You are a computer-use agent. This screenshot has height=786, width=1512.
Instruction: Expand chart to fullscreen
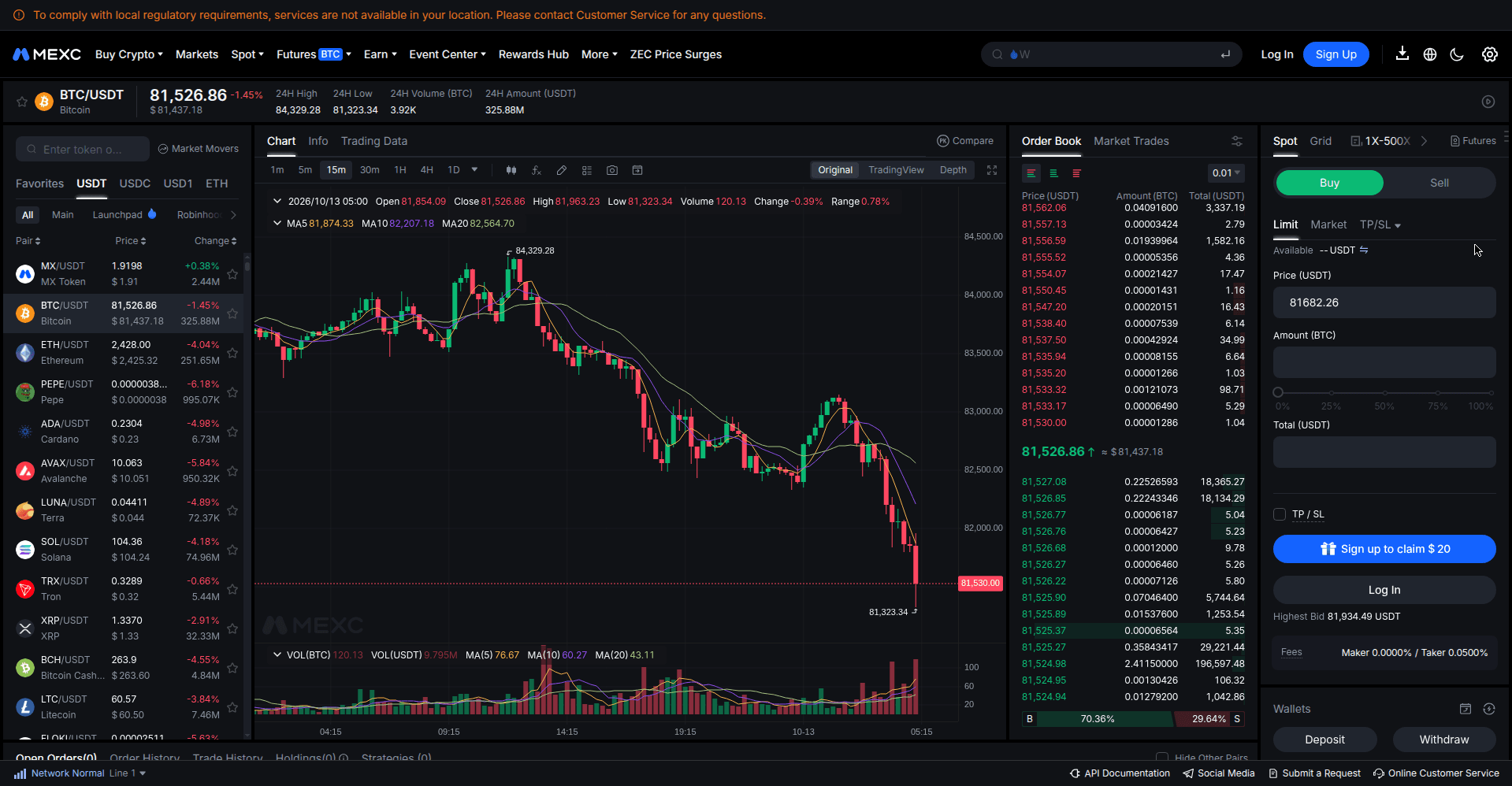coord(992,170)
